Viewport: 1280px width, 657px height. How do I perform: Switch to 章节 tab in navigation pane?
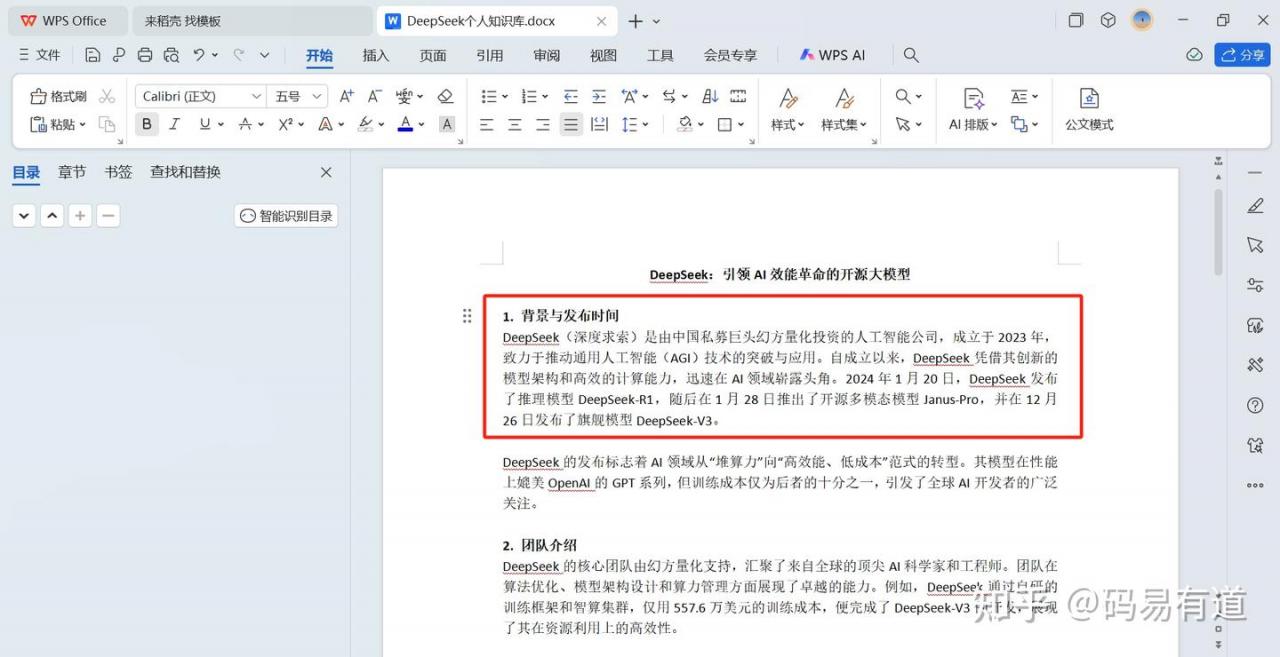pos(72,172)
